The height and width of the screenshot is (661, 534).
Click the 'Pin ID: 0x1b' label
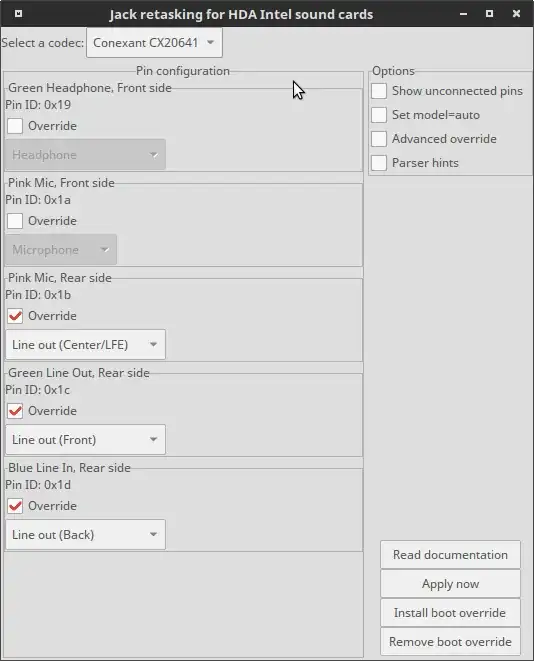pyautogui.click(x=38, y=295)
